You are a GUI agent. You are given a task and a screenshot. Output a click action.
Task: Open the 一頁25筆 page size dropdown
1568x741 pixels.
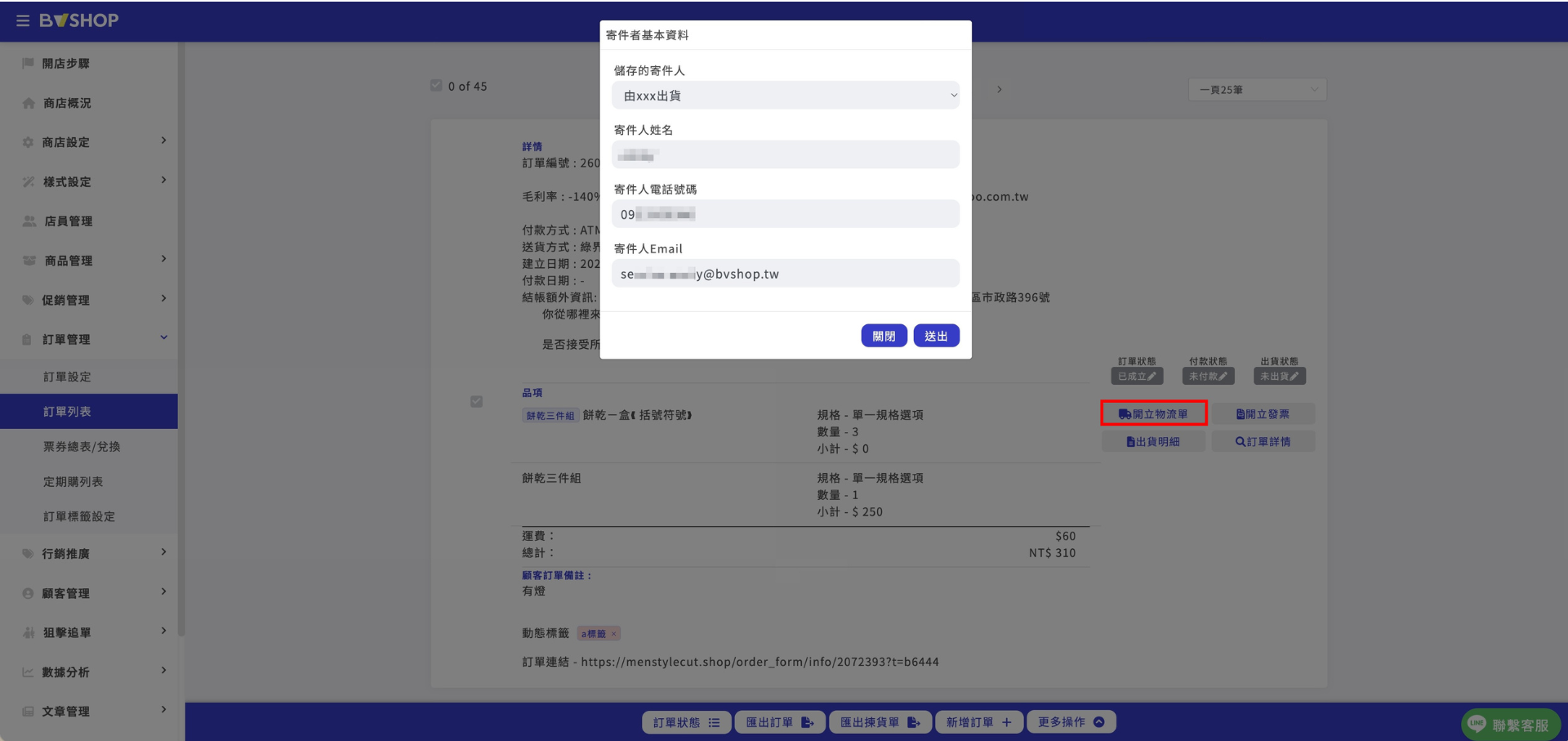[1257, 90]
